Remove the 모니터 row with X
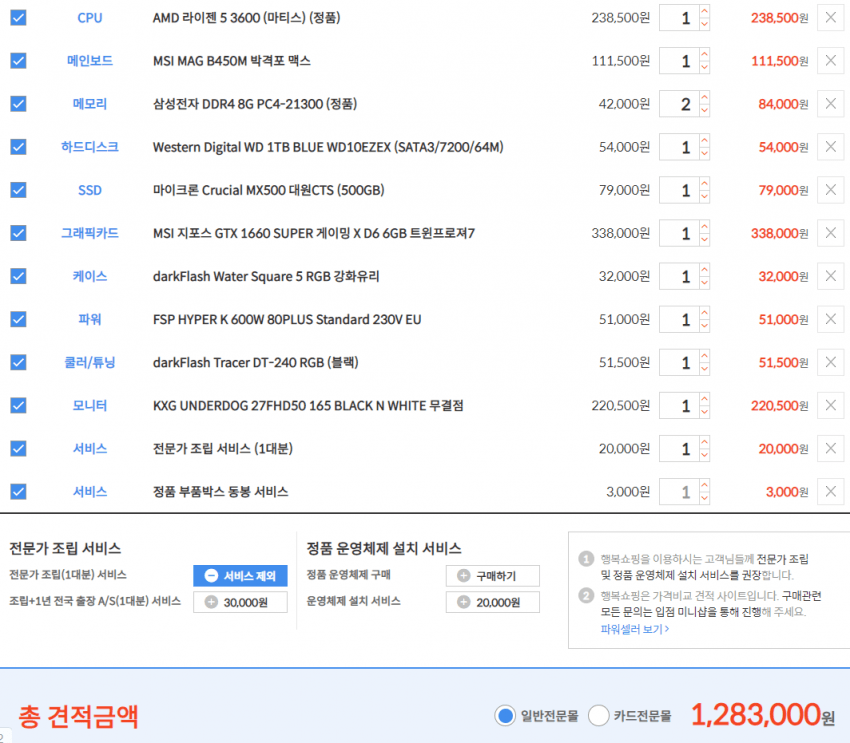 coord(830,405)
